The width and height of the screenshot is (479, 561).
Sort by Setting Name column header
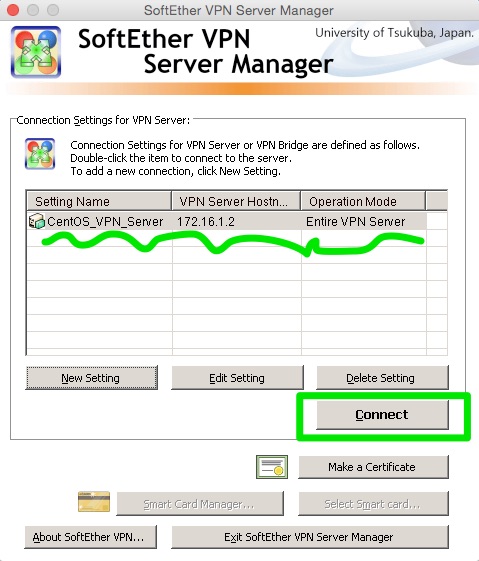[99, 201]
